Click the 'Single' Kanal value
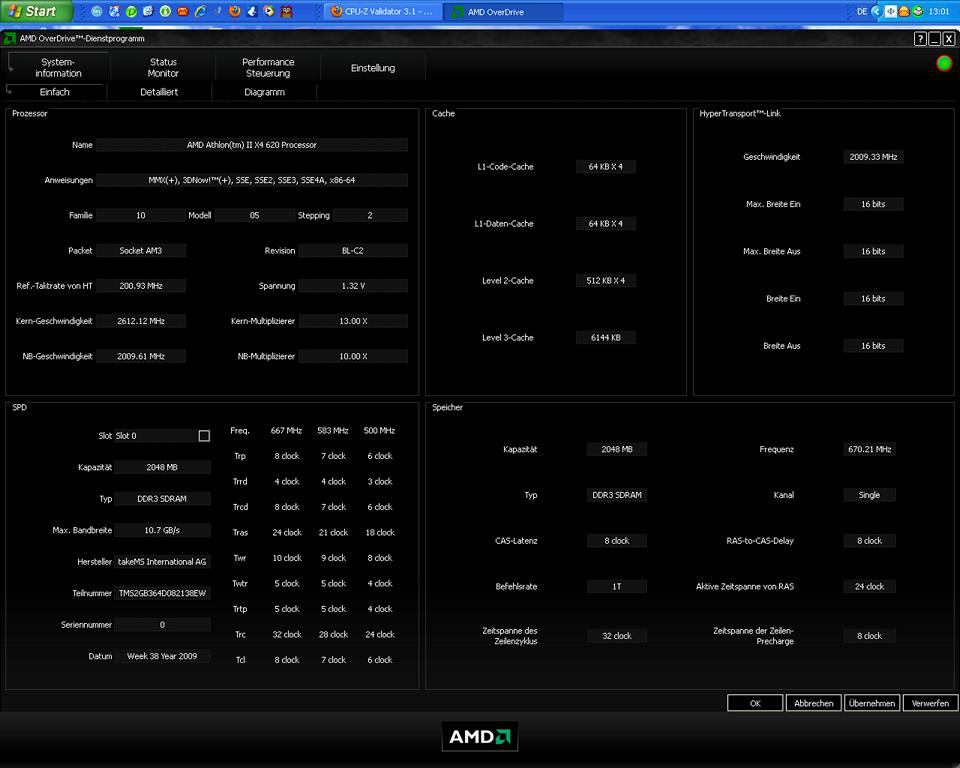 click(x=869, y=495)
